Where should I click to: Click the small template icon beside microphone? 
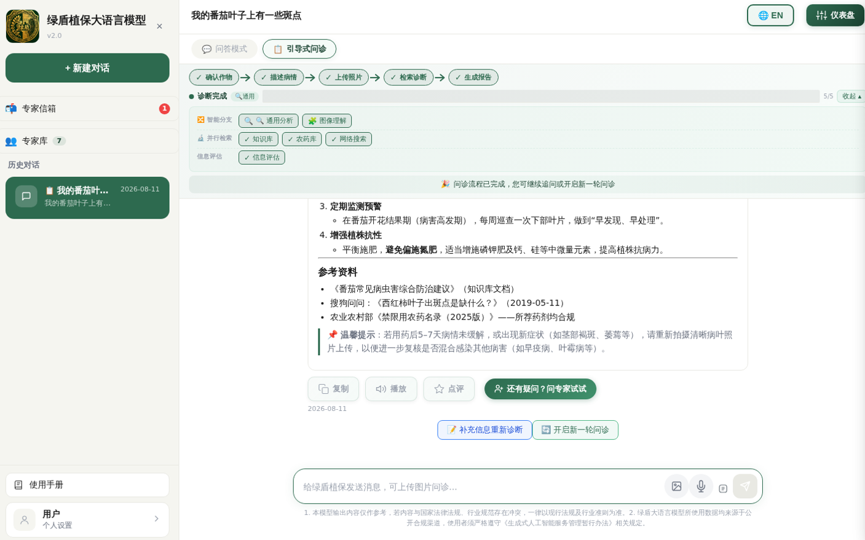tap(723, 488)
